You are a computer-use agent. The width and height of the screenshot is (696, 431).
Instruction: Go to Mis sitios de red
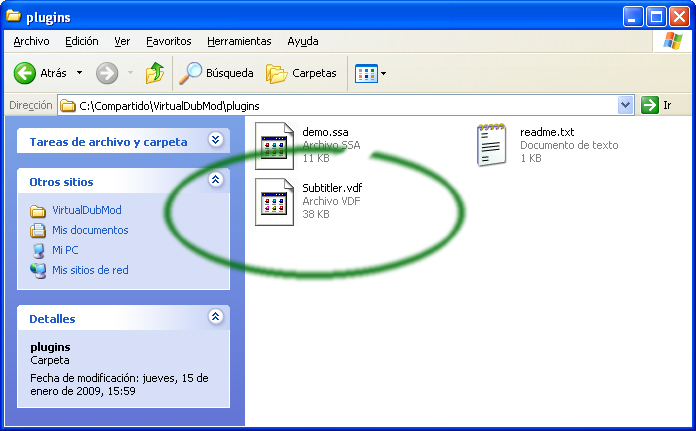(x=90, y=270)
